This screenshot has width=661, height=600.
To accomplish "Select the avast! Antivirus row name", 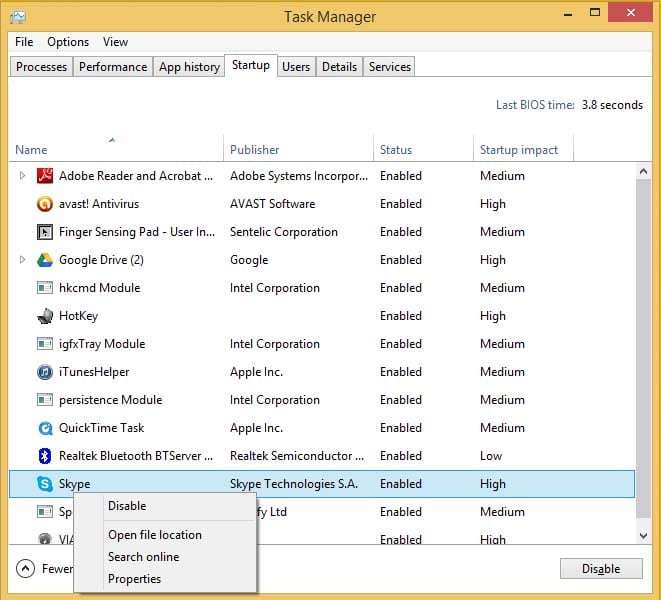I will [x=99, y=204].
